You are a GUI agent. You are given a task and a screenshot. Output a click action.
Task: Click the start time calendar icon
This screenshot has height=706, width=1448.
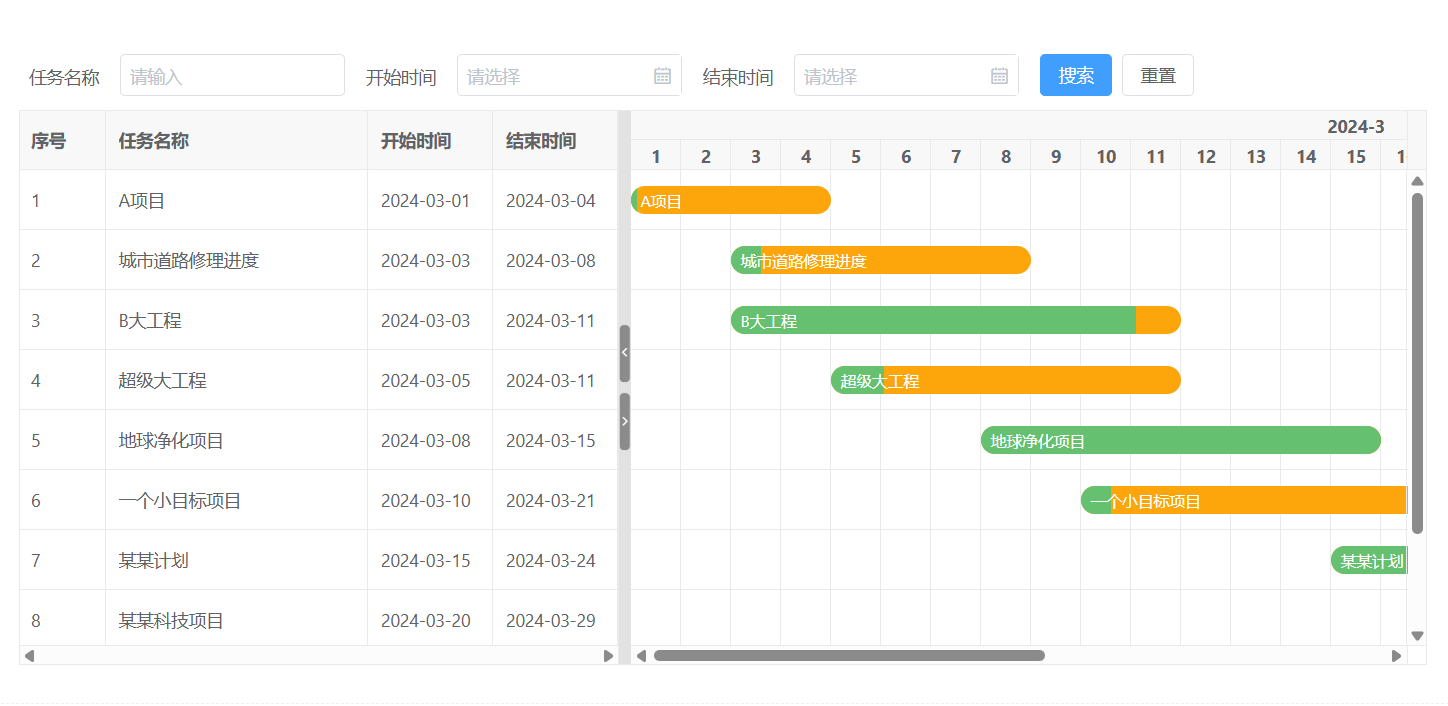[662, 76]
